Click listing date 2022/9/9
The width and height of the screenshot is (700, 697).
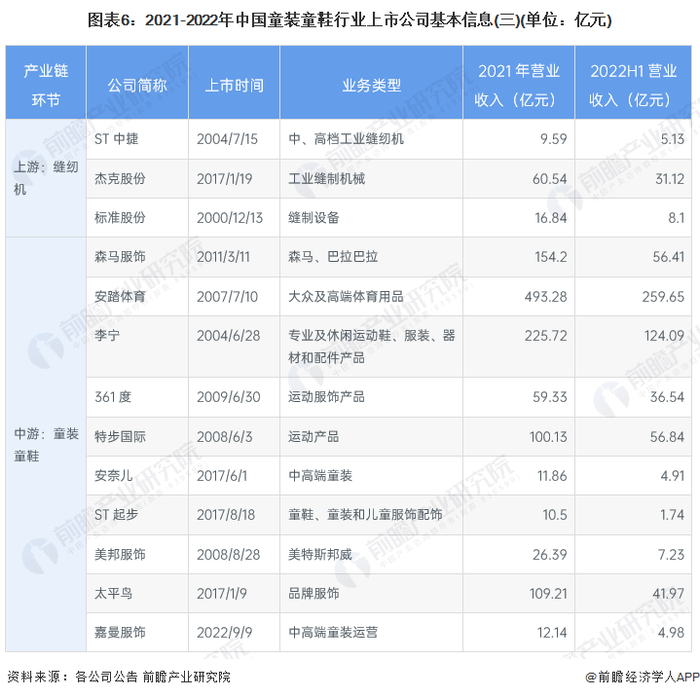coord(225,632)
